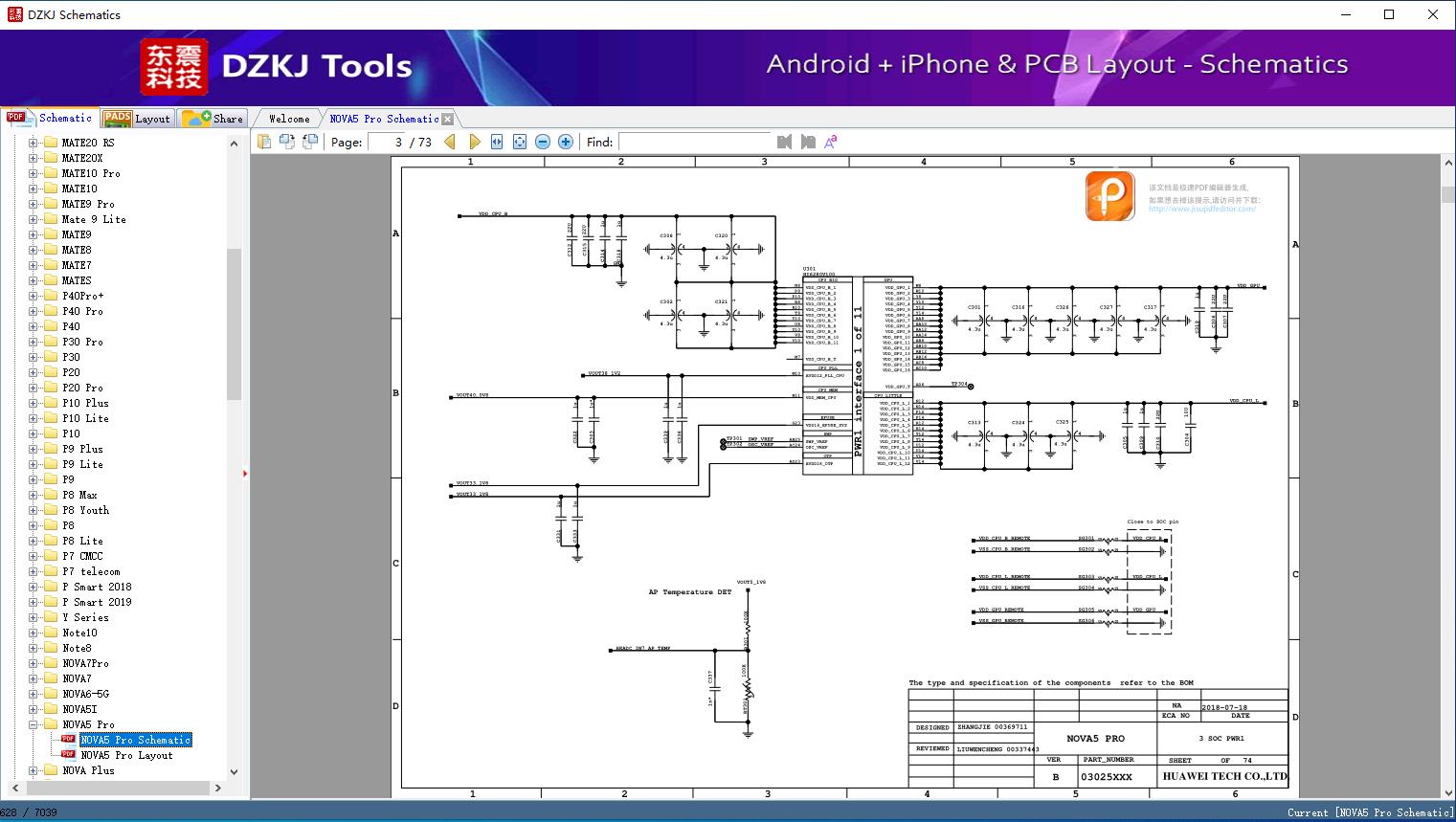Open the NOVA5 Pro Layout tree item
Viewport: 1456px width, 822px height.
(127, 755)
